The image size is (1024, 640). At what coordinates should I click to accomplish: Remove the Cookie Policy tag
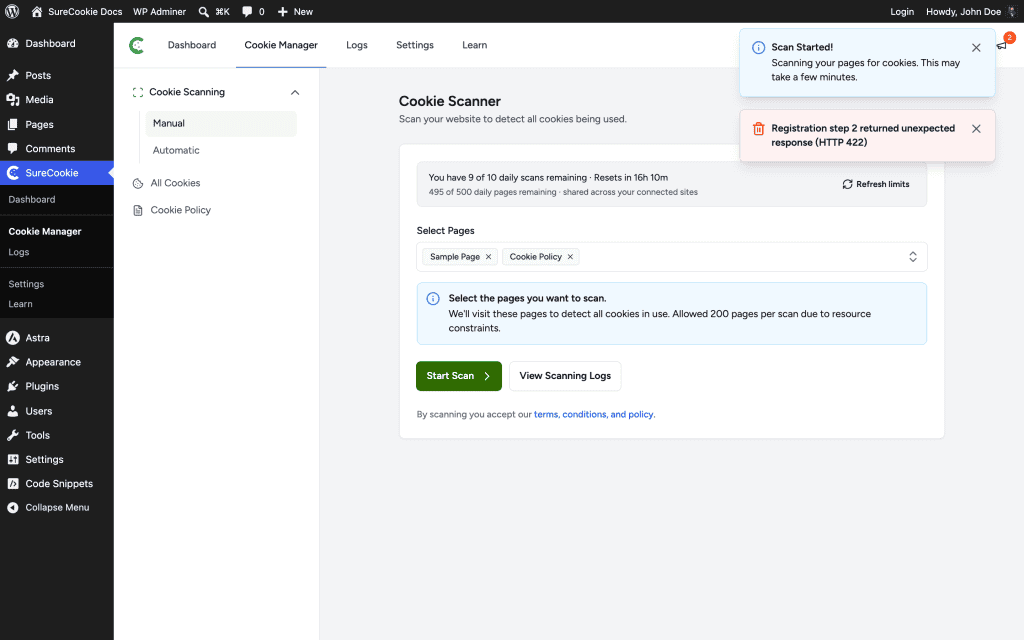coord(570,257)
